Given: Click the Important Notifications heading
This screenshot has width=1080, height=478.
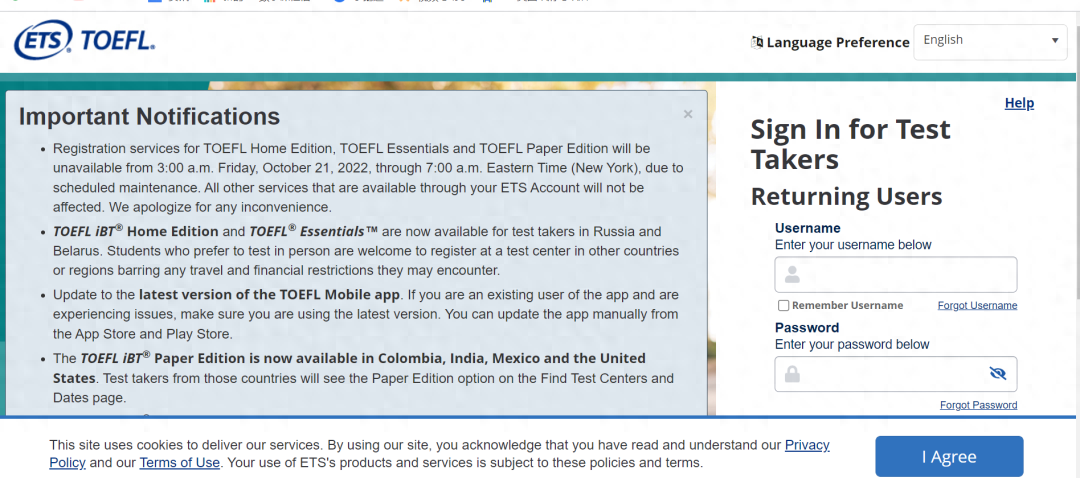Looking at the screenshot, I should pyautogui.click(x=149, y=116).
